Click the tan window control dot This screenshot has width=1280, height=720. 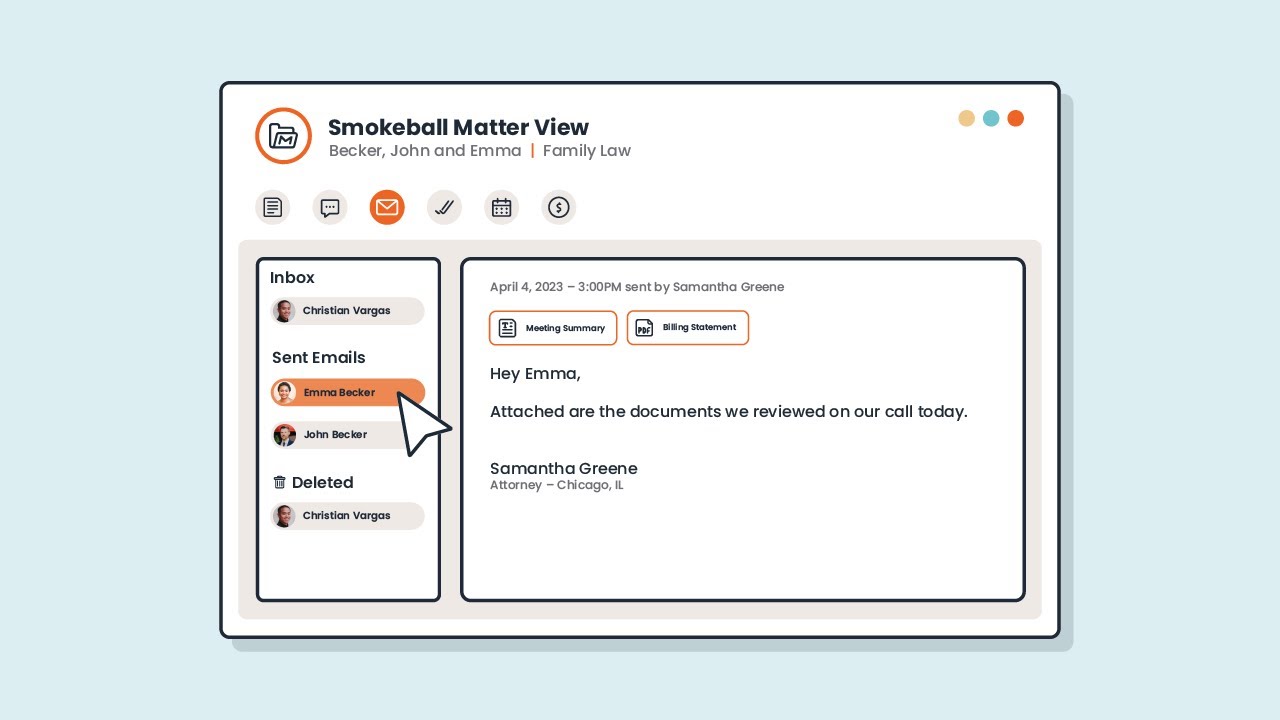tap(966, 118)
